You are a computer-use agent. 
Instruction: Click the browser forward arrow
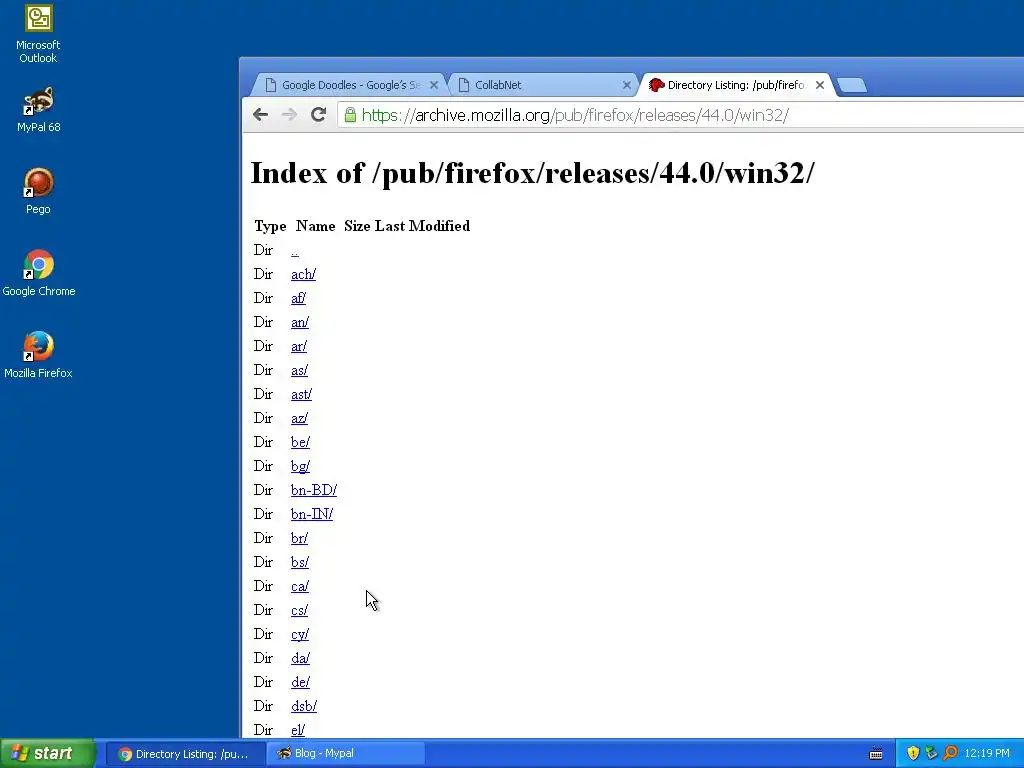[x=289, y=115]
